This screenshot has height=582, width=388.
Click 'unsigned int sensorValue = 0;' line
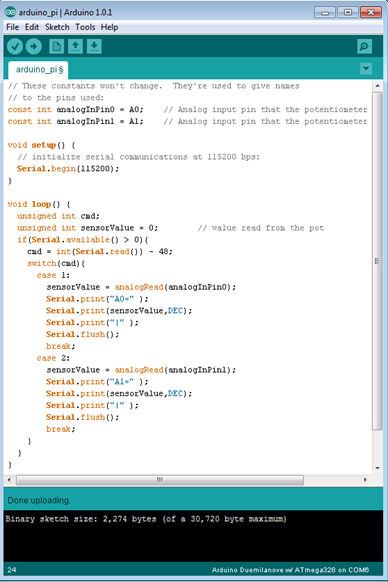87,228
